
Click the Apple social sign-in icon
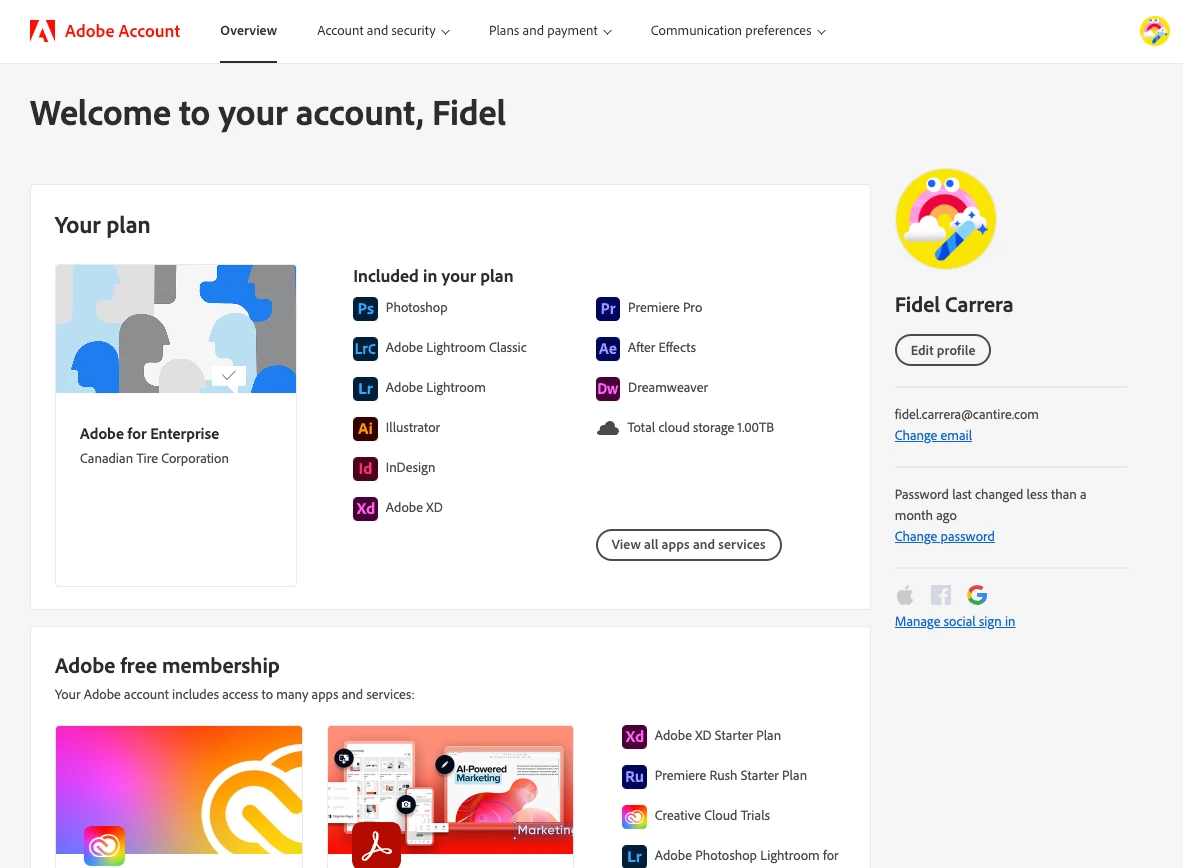[905, 595]
